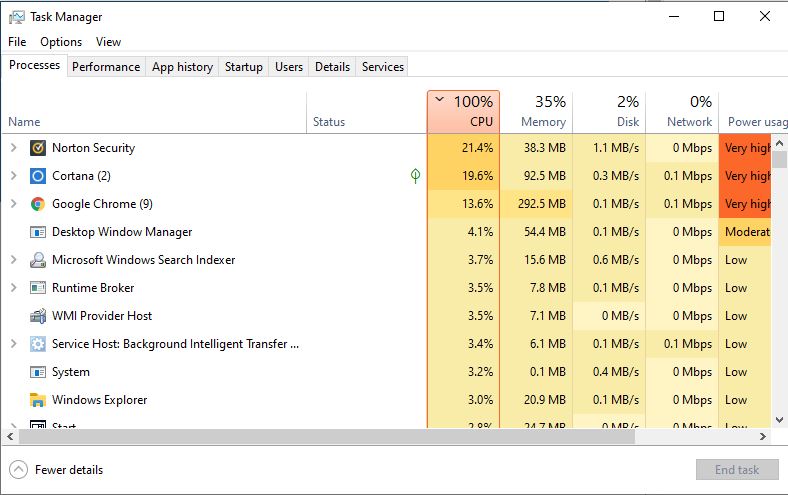Image resolution: width=788 pixels, height=495 pixels.
Task: Click the Desktop Window Manager icon
Action: click(38, 232)
